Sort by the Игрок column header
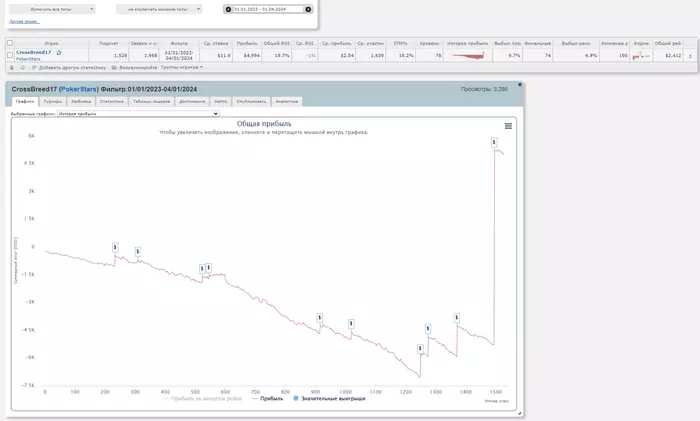This screenshot has height=421, width=700. tap(51, 43)
